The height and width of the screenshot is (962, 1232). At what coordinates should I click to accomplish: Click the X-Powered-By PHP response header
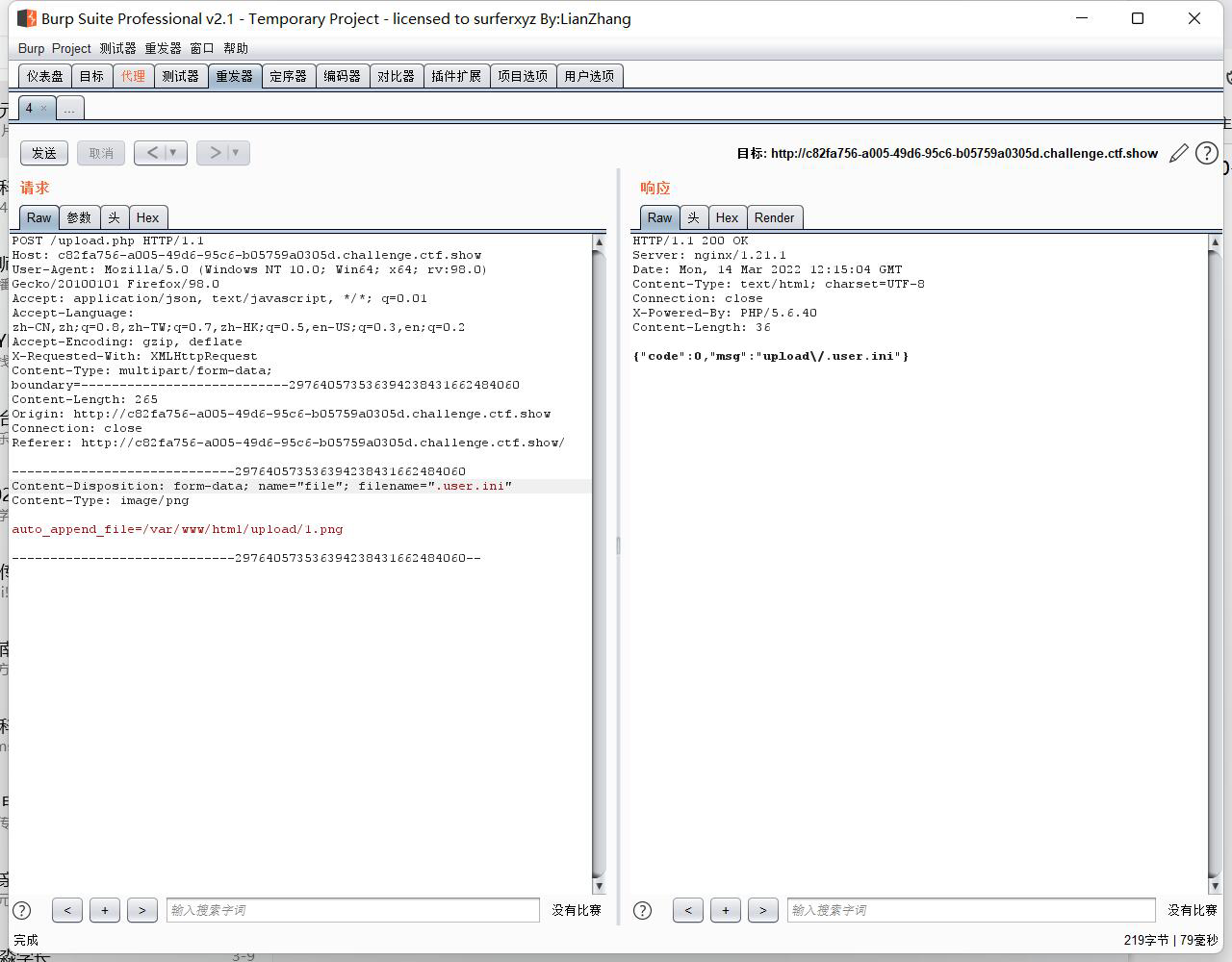725,313
